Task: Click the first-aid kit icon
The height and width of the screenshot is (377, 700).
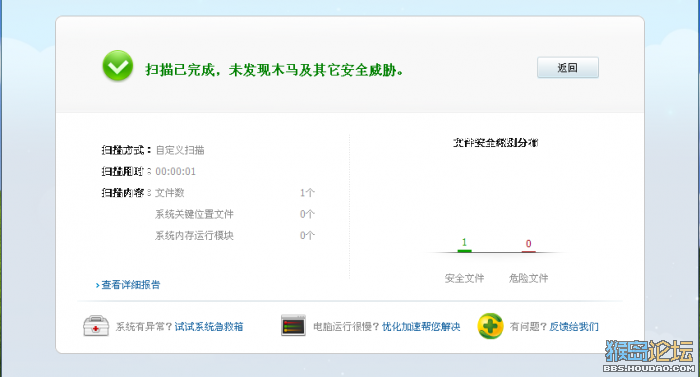Action: click(96, 326)
